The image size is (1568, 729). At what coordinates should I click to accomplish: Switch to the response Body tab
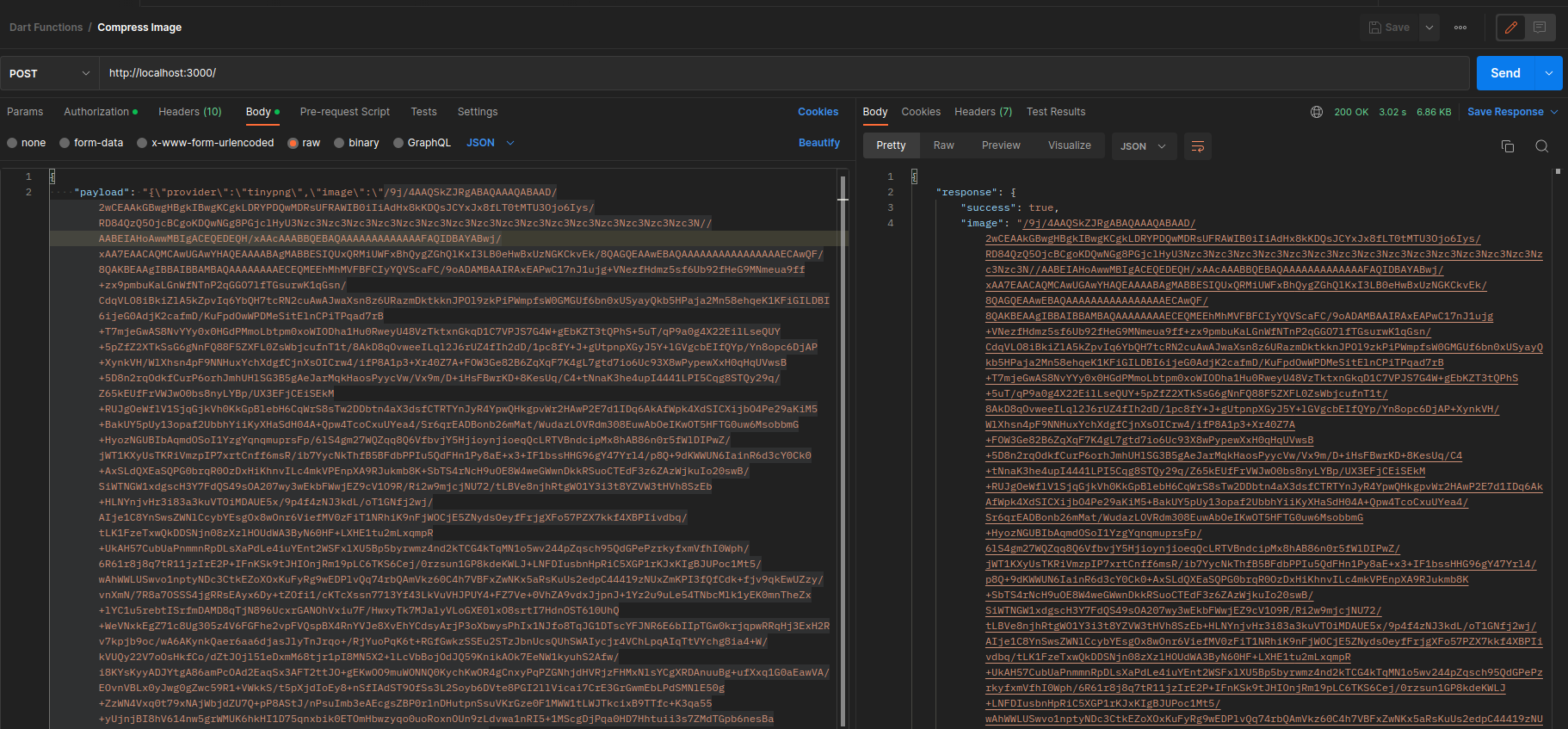(875, 112)
